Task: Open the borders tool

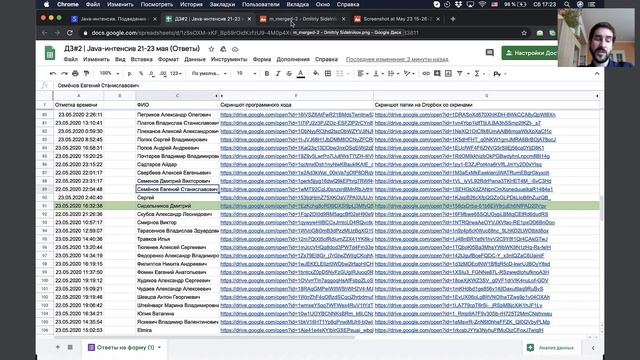Action: coord(328,73)
